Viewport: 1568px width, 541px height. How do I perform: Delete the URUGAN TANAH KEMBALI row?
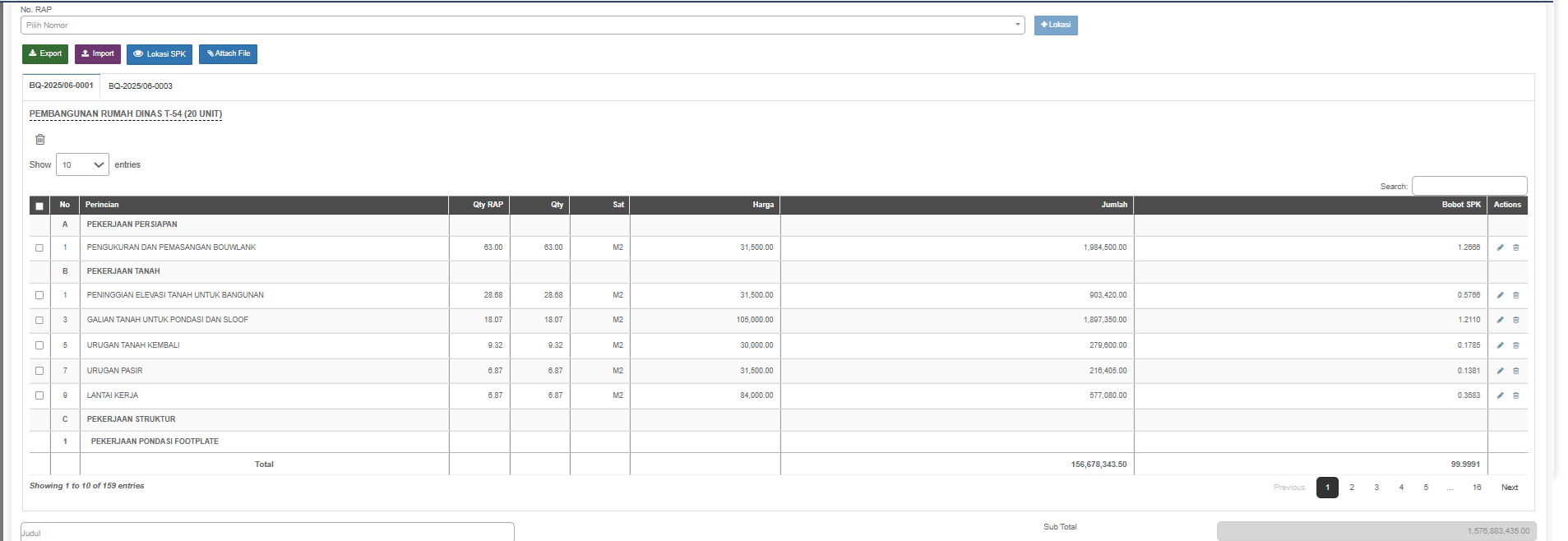(x=1516, y=345)
